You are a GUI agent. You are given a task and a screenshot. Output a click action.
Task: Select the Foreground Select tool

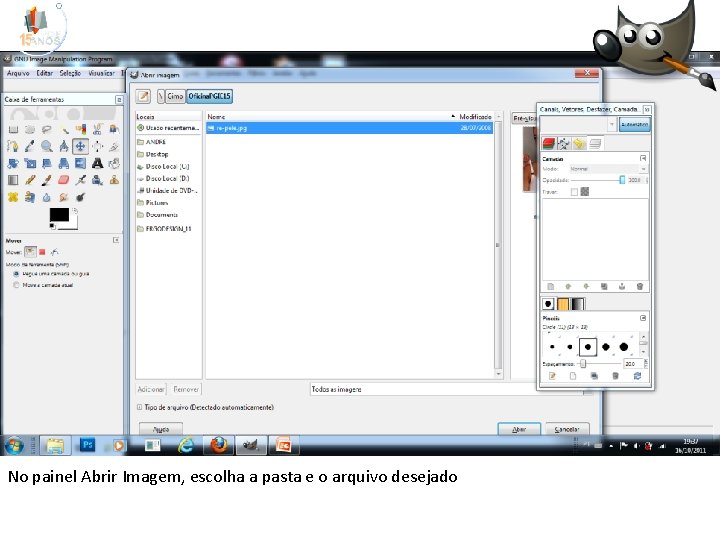(114, 129)
